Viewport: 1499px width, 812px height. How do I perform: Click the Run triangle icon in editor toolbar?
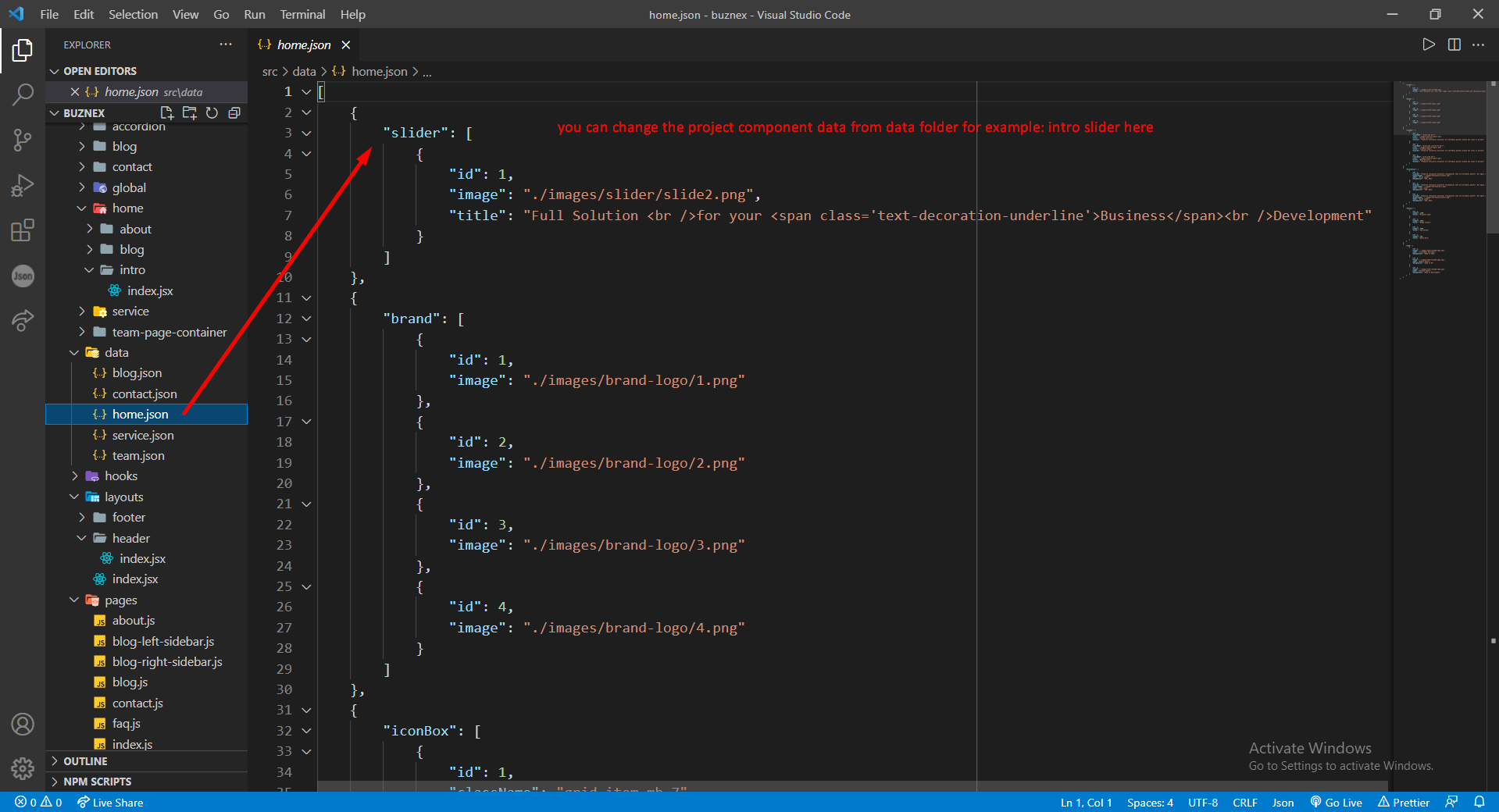click(1429, 45)
